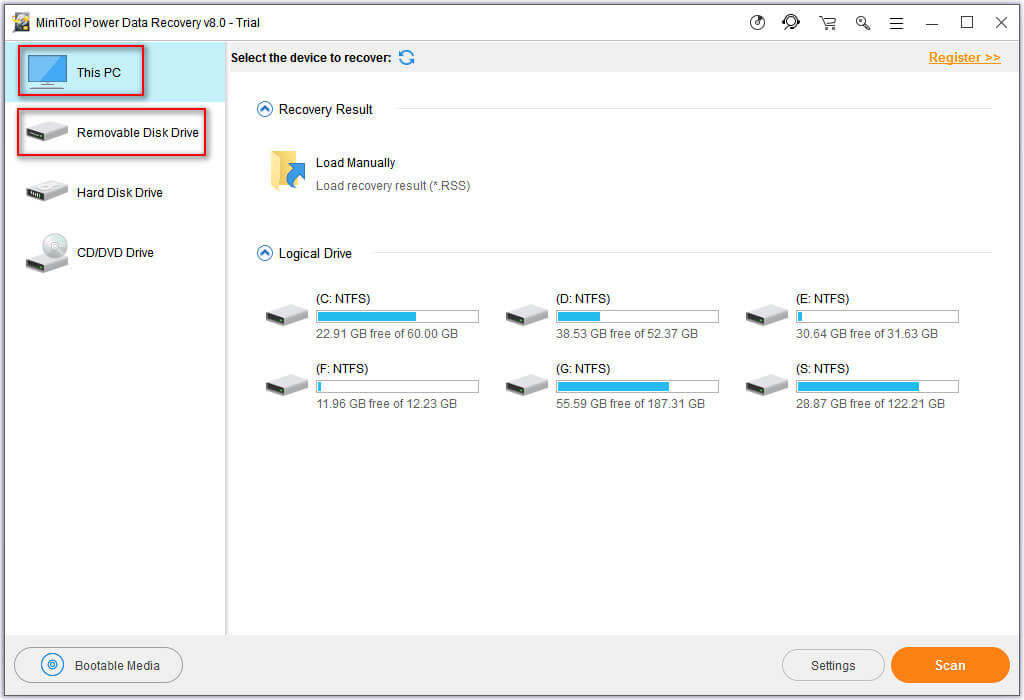Open Bootable Media builder
This screenshot has height=700, width=1024.
99,665
